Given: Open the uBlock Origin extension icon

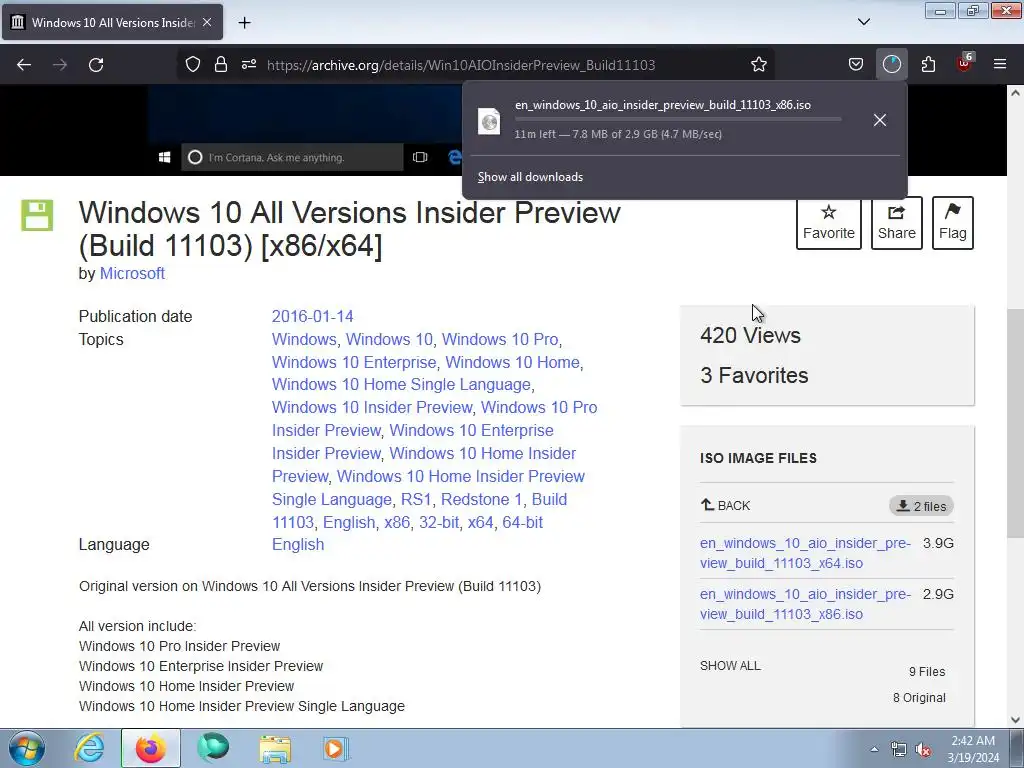Looking at the screenshot, I should click(964, 63).
